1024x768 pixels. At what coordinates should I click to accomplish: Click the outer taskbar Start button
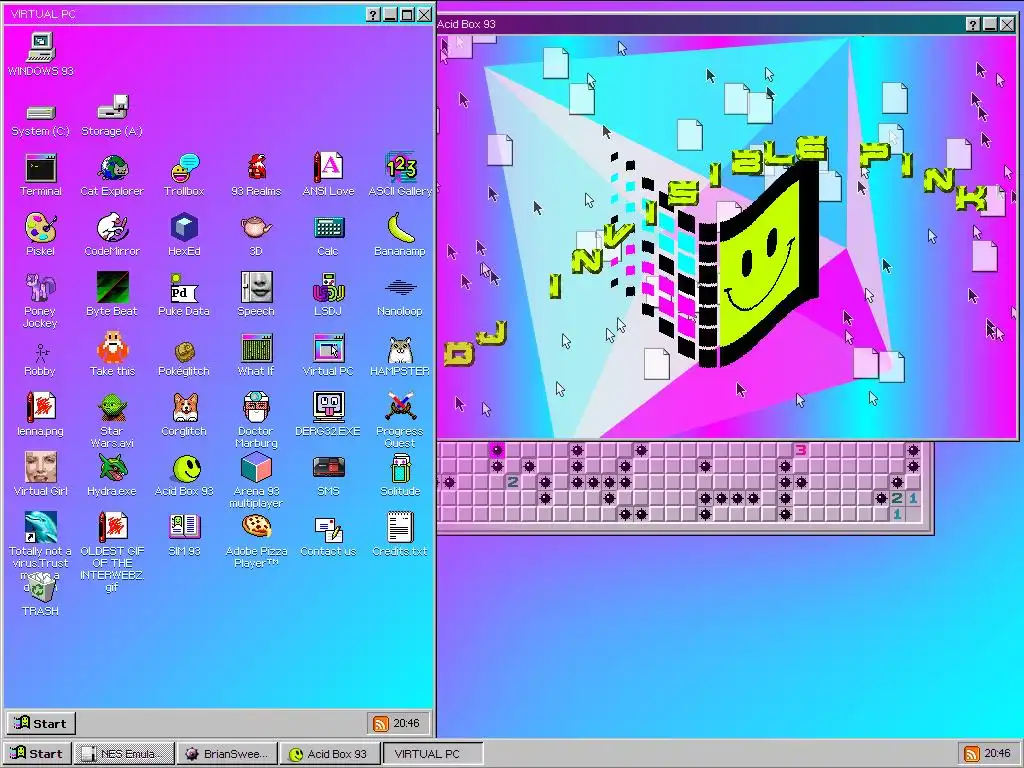click(x=37, y=753)
